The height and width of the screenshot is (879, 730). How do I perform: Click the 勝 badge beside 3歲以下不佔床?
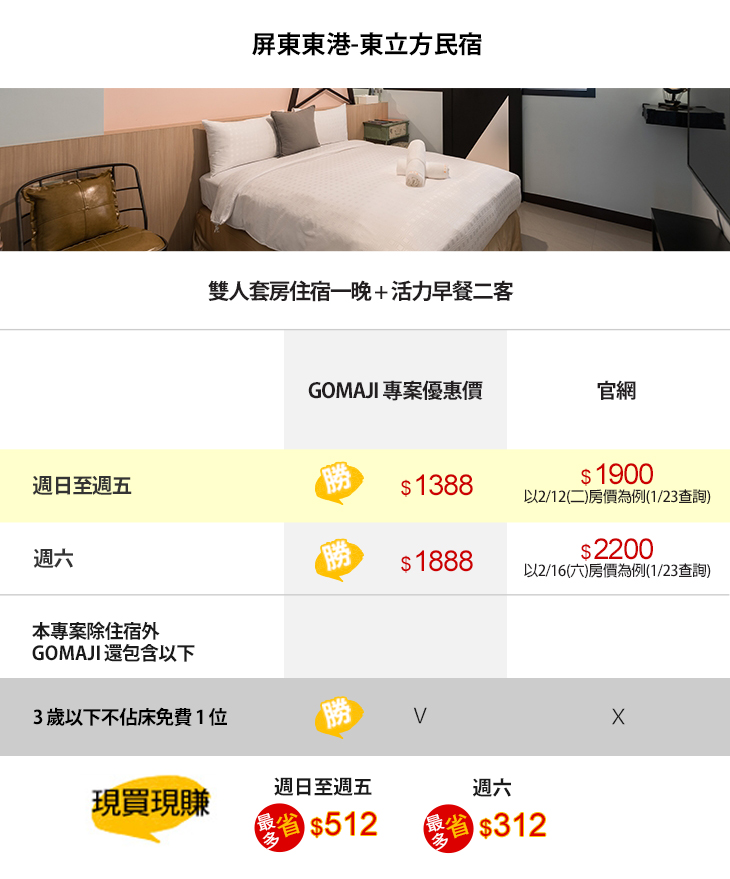338,716
